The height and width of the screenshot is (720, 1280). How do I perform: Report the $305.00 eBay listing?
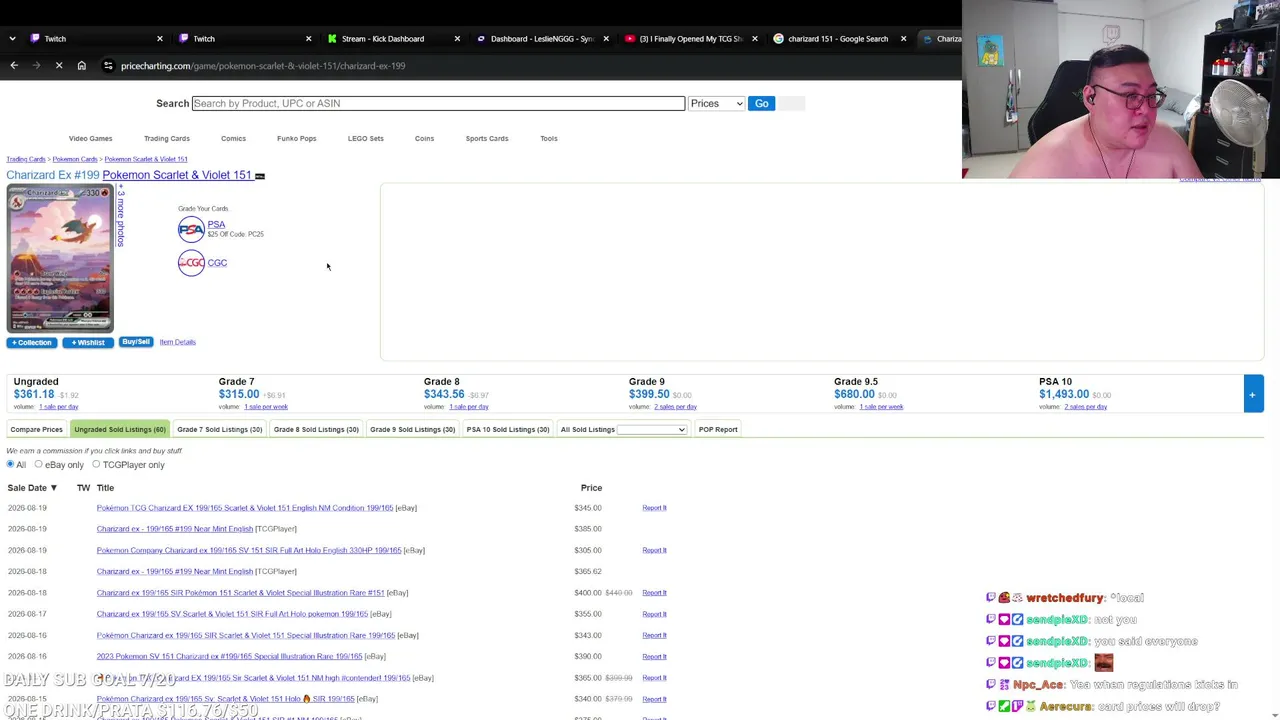[x=654, y=551]
